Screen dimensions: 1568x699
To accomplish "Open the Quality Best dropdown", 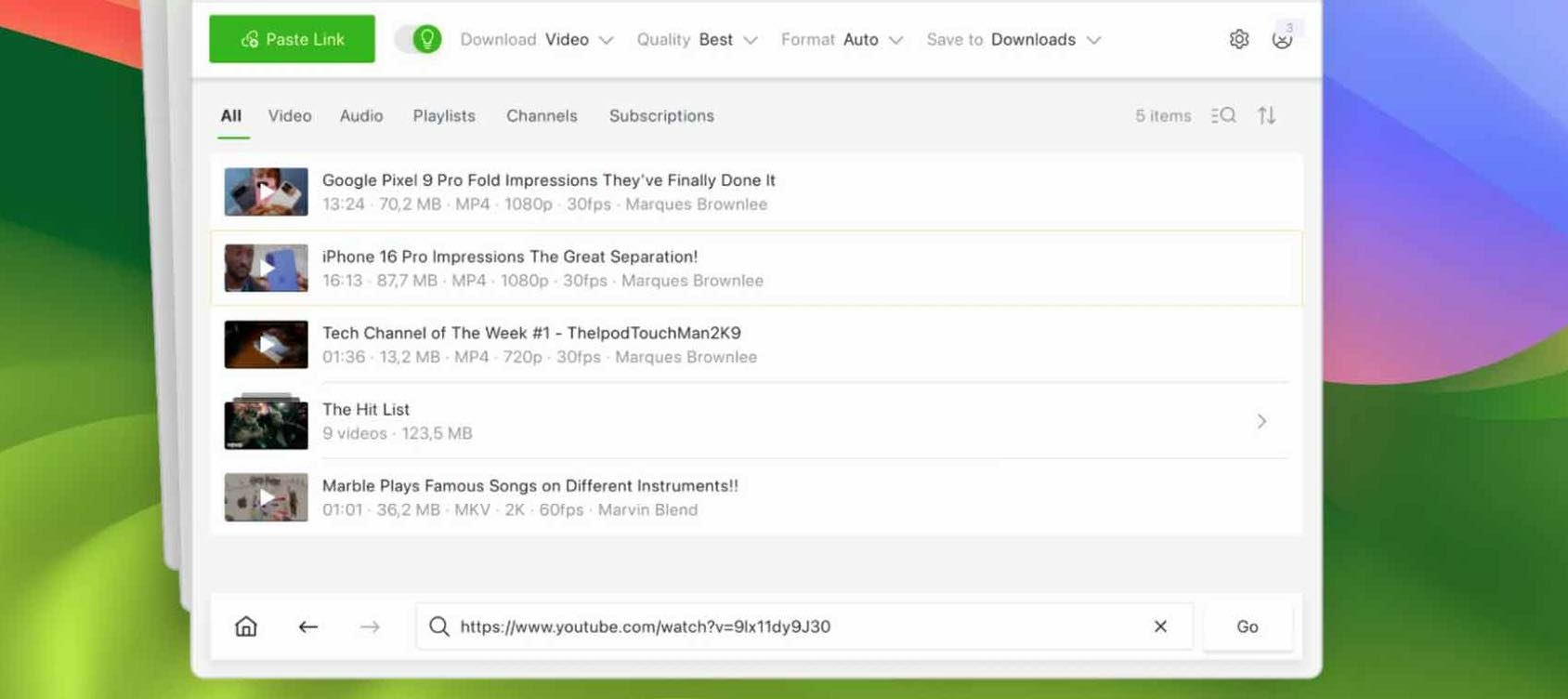I will click(697, 39).
